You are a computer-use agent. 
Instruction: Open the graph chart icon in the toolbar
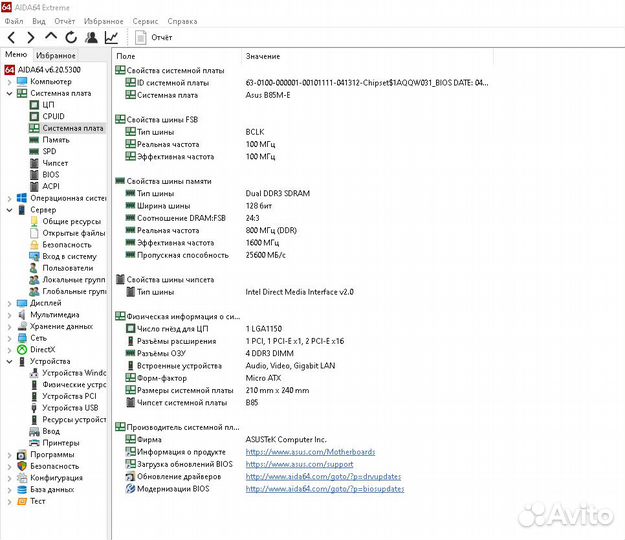coord(111,37)
